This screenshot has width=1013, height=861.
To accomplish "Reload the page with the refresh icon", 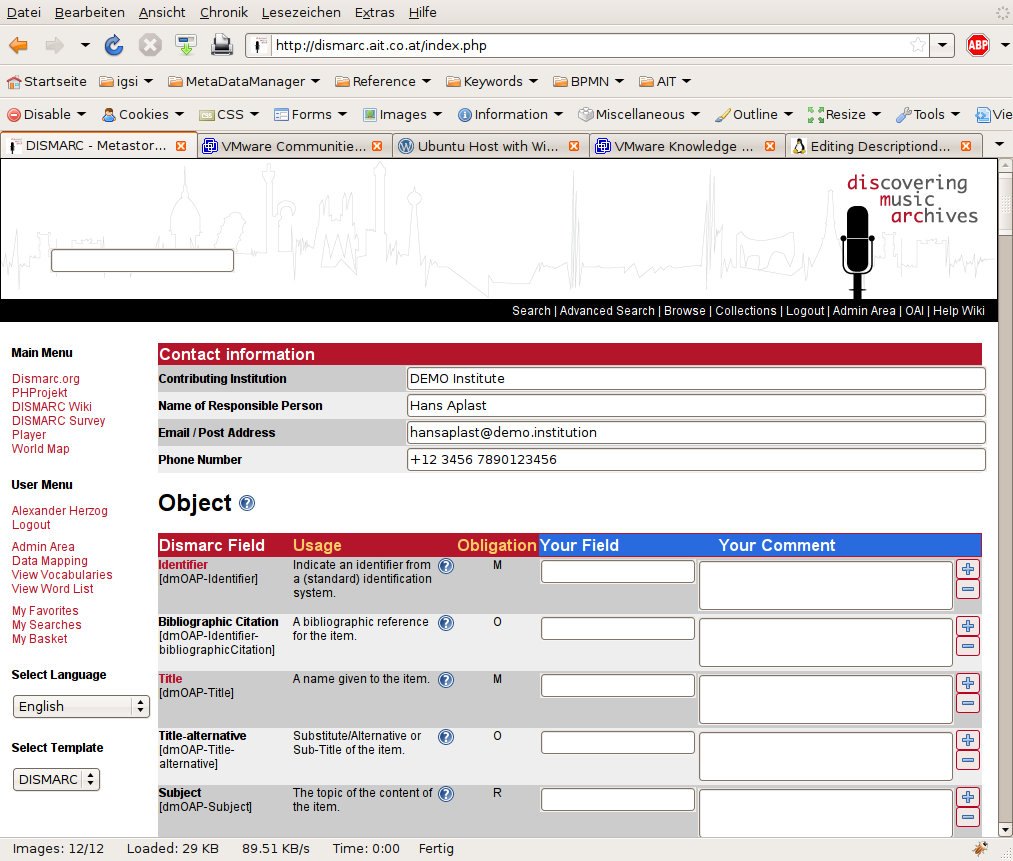I will pyautogui.click(x=114, y=45).
